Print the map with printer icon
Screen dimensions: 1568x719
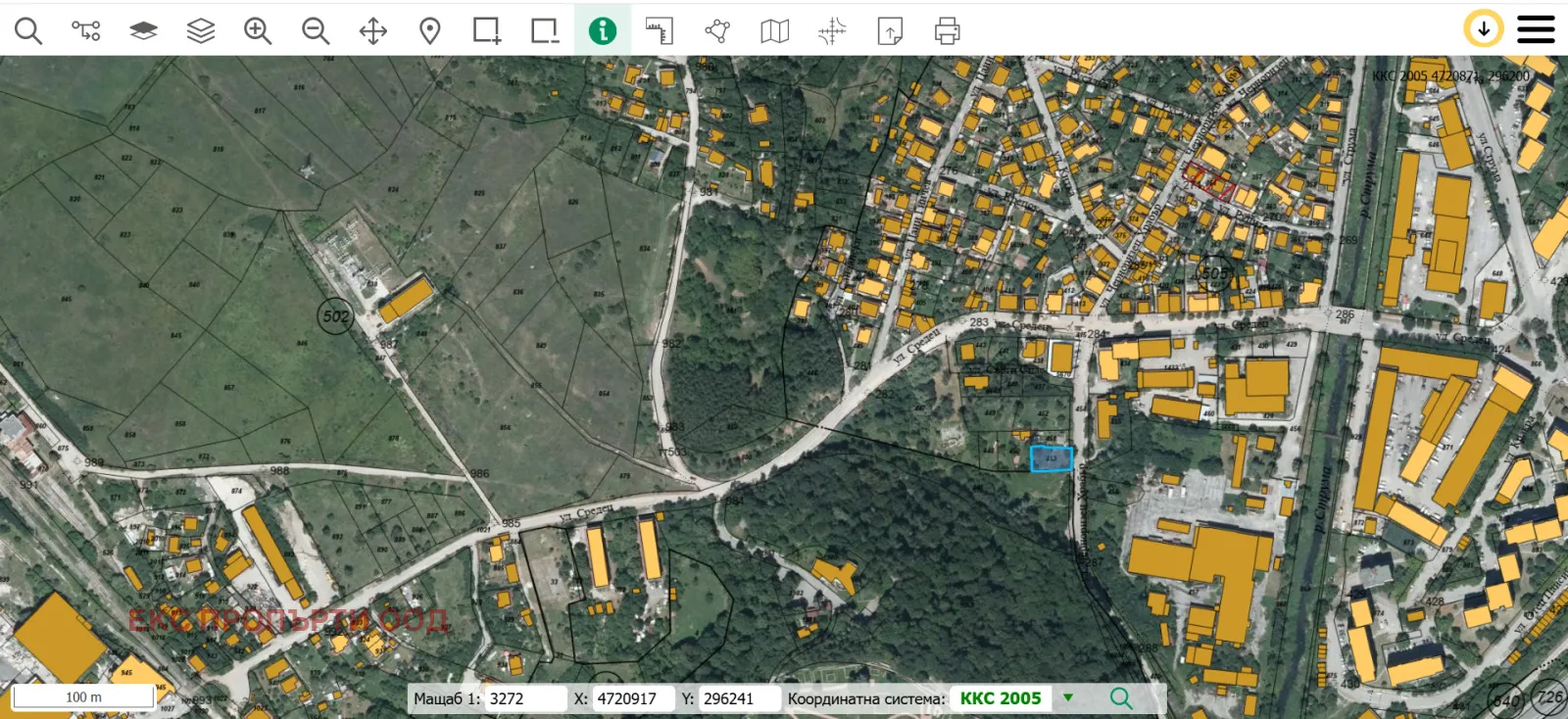tap(947, 31)
